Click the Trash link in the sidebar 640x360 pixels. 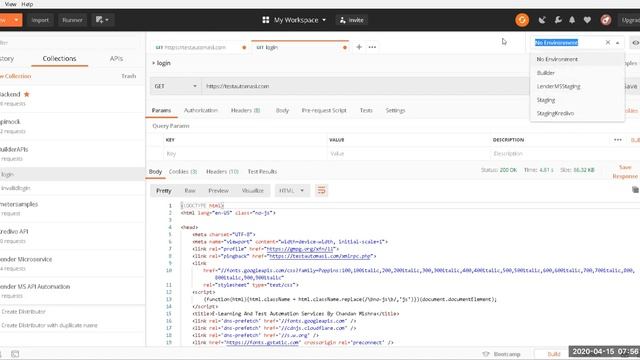click(x=129, y=76)
